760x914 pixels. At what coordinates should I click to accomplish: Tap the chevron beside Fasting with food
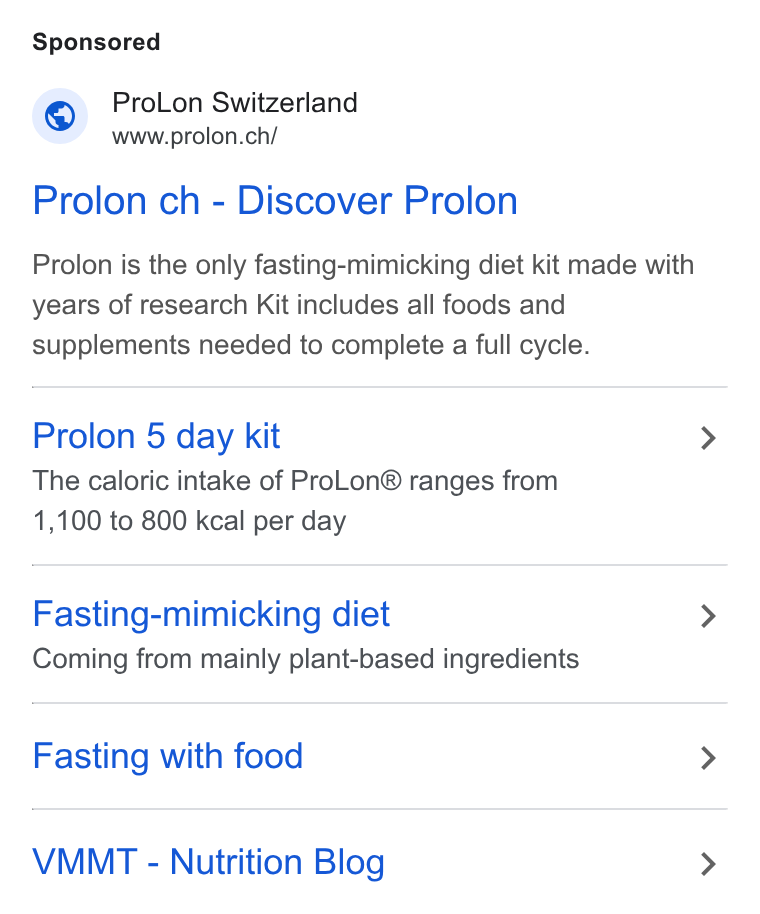point(708,758)
